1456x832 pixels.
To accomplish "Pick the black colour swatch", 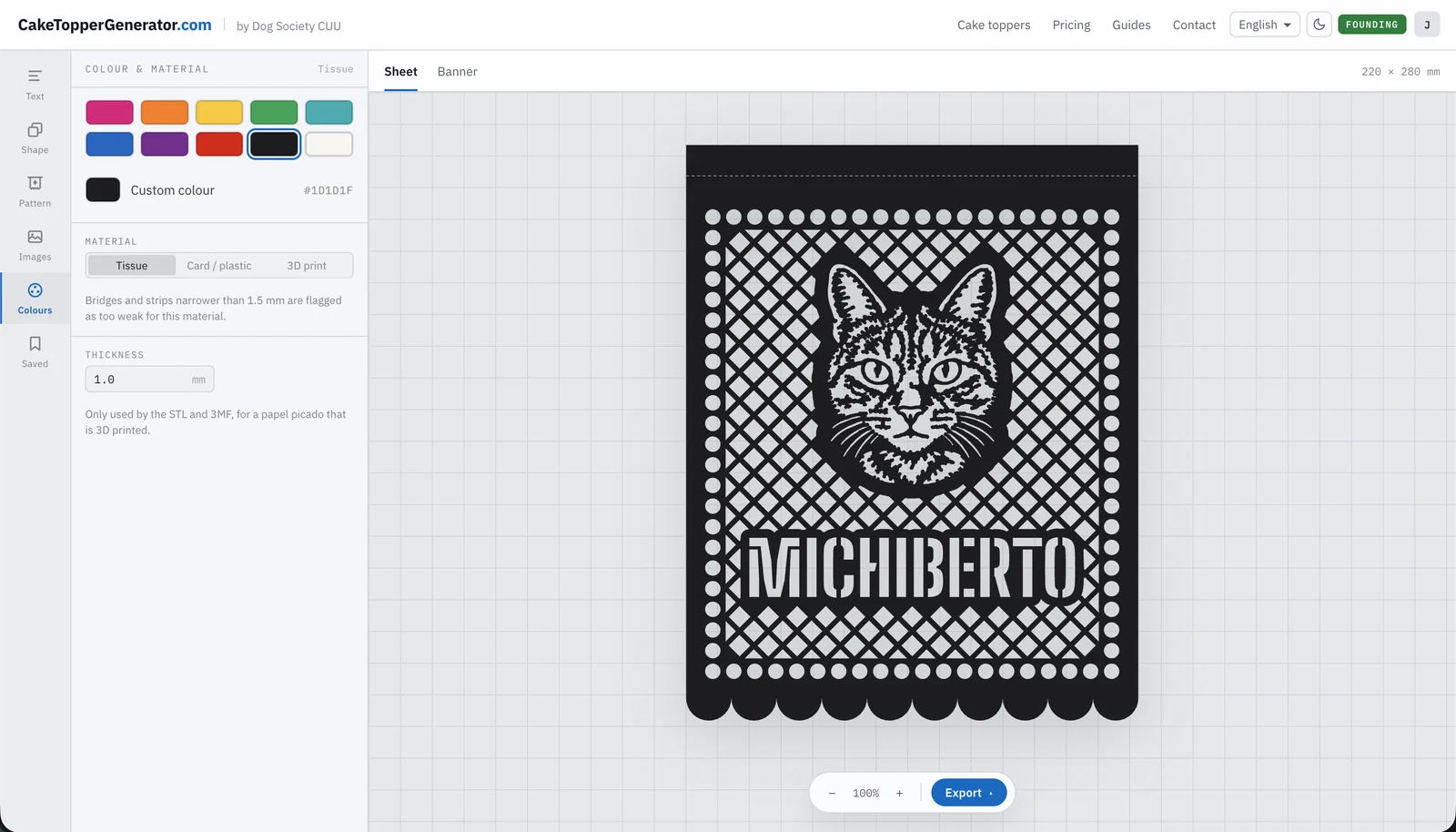I will 274,144.
